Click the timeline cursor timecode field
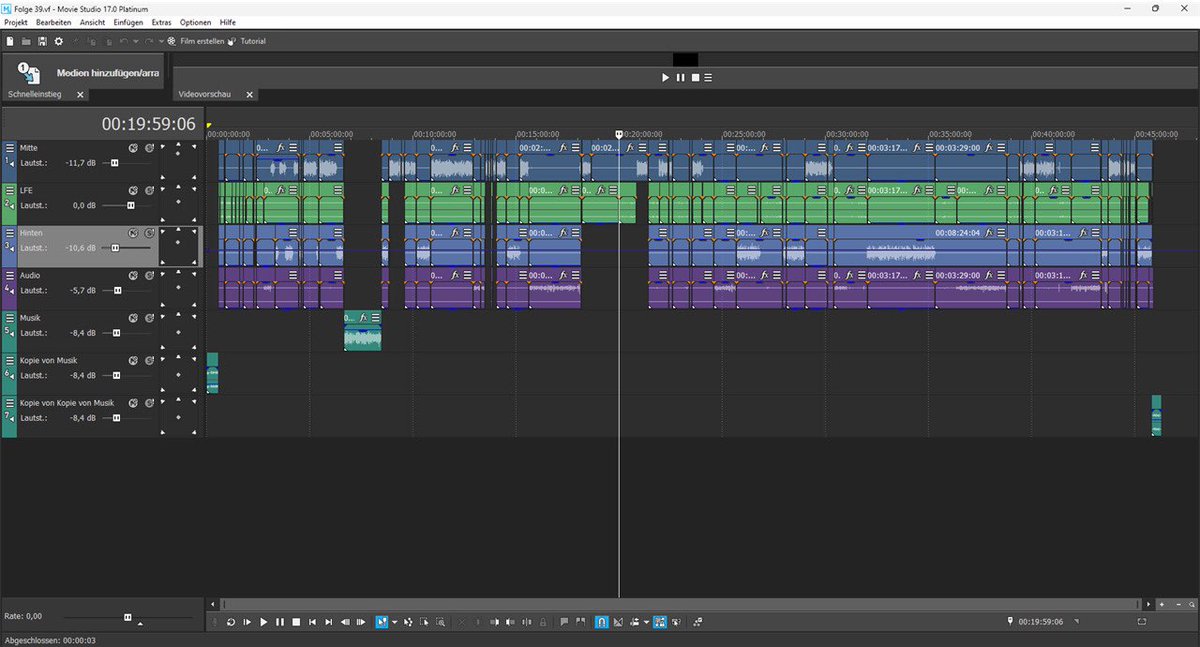Viewport: 1200px width, 647px height. pyautogui.click(x=1041, y=622)
